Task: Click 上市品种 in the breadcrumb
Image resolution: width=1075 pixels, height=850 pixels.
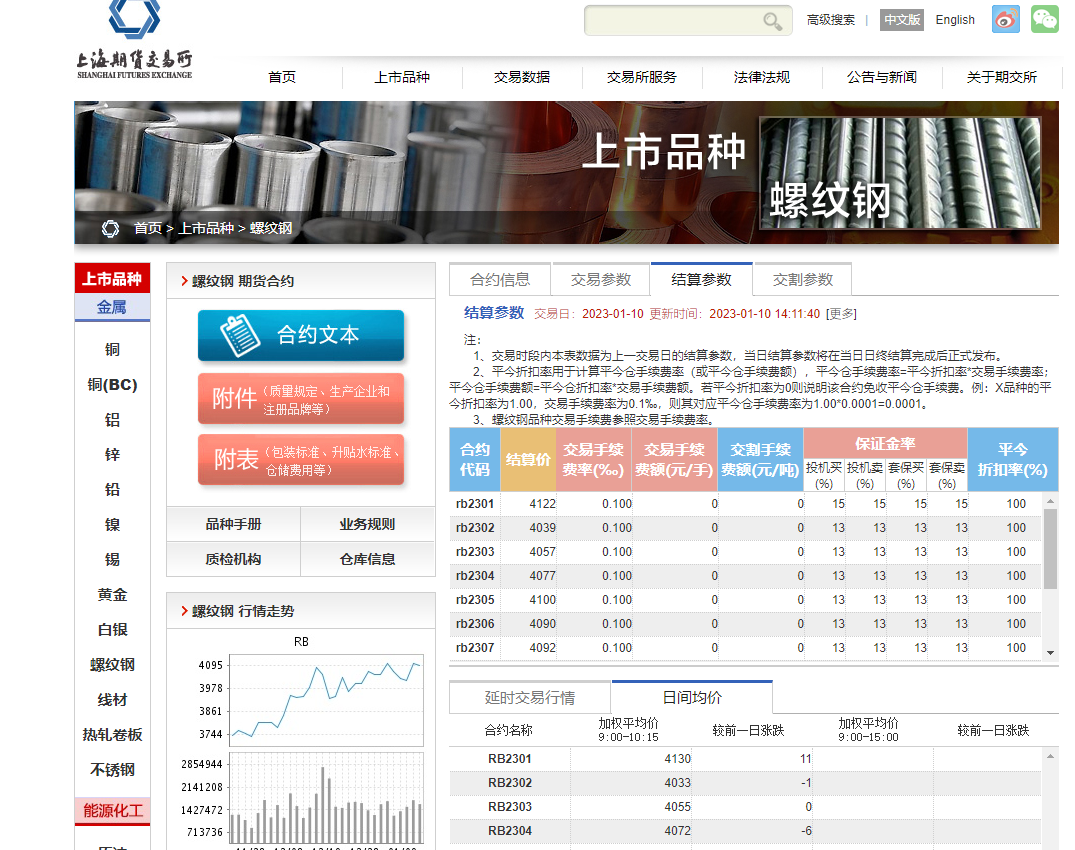Action: tap(206, 228)
